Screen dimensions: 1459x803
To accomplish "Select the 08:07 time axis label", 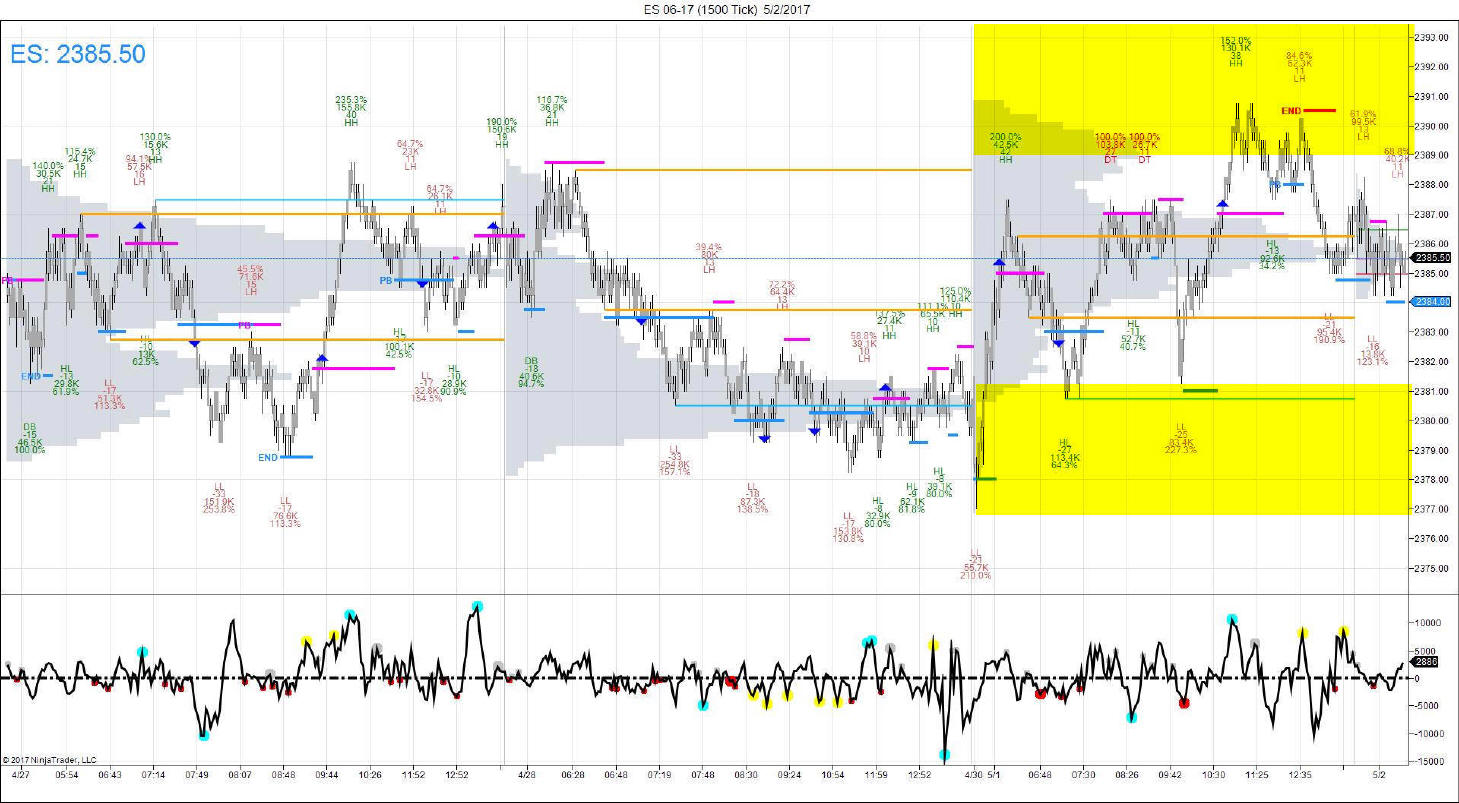I will (x=240, y=775).
